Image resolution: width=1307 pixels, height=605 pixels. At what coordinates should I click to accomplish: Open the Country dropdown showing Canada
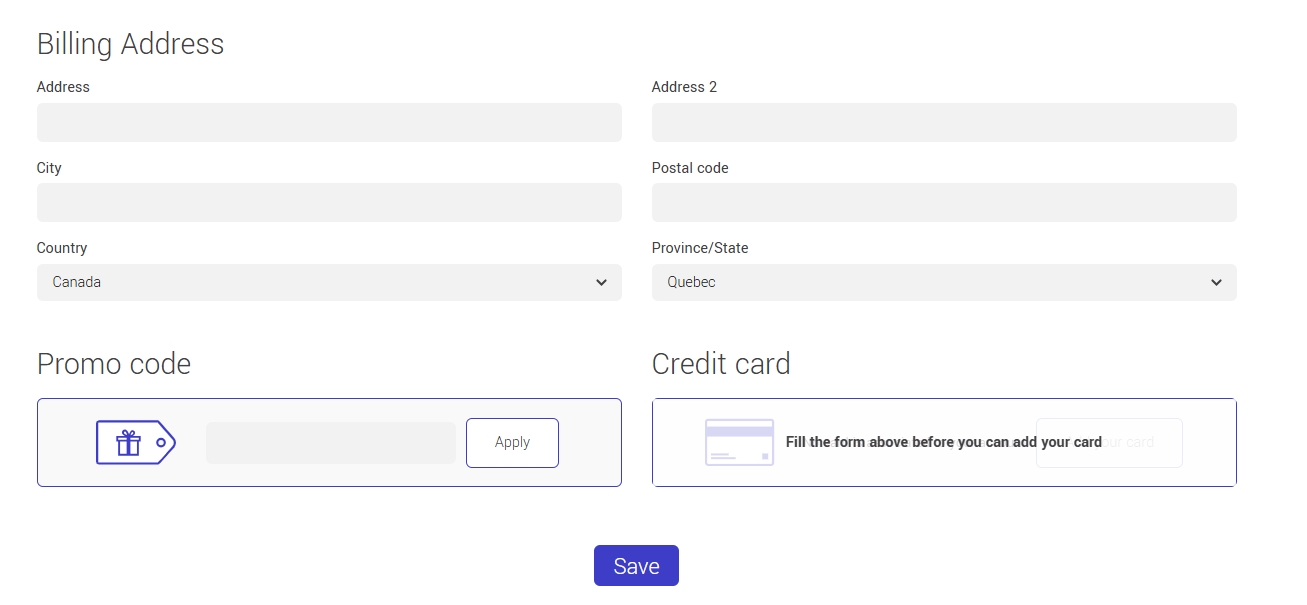pos(329,282)
